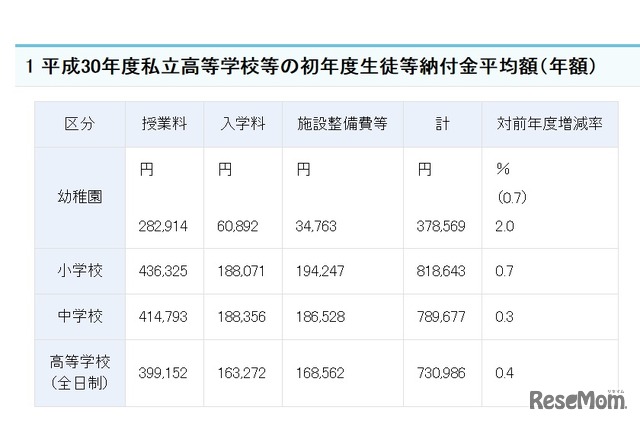The height and width of the screenshot is (423, 640).
Task: Click the 円 unit under 授業料
Action: (147, 169)
